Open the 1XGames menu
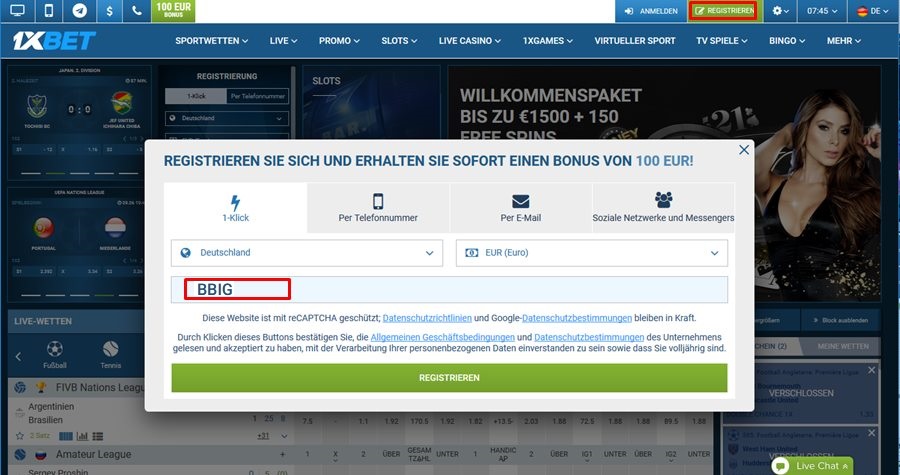Image resolution: width=900 pixels, height=475 pixels. 548,41
